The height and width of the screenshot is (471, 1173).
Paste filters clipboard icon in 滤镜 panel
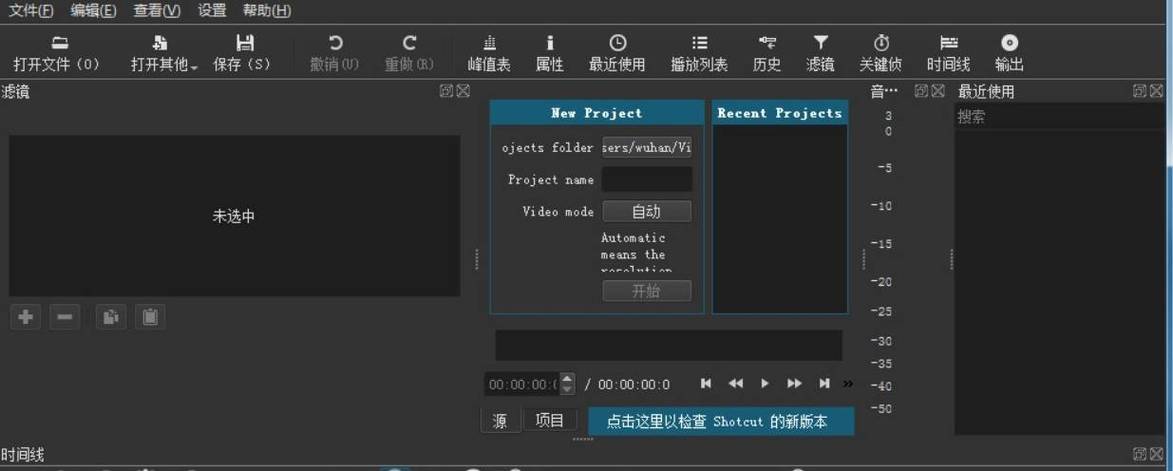click(x=150, y=317)
